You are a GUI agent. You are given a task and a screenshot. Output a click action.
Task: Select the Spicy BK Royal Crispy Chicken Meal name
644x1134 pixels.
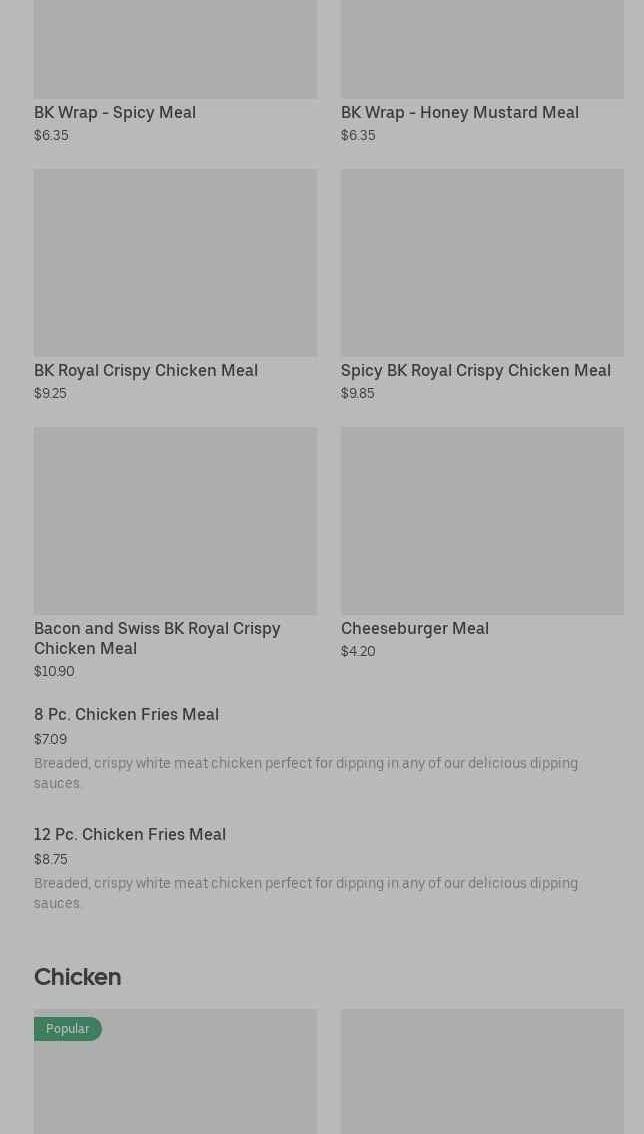[x=475, y=370]
